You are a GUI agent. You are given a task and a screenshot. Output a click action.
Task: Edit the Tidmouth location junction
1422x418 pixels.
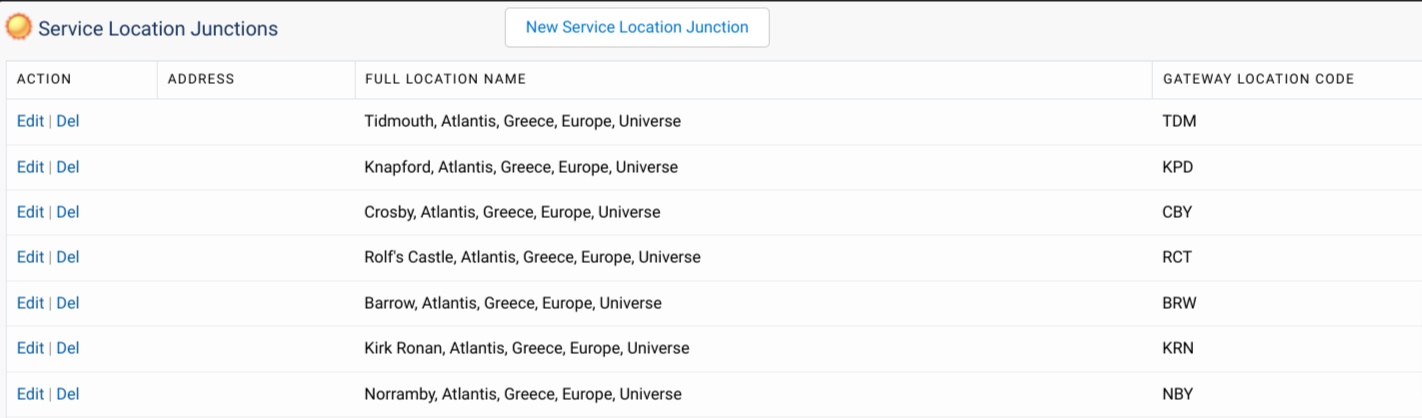[30, 121]
